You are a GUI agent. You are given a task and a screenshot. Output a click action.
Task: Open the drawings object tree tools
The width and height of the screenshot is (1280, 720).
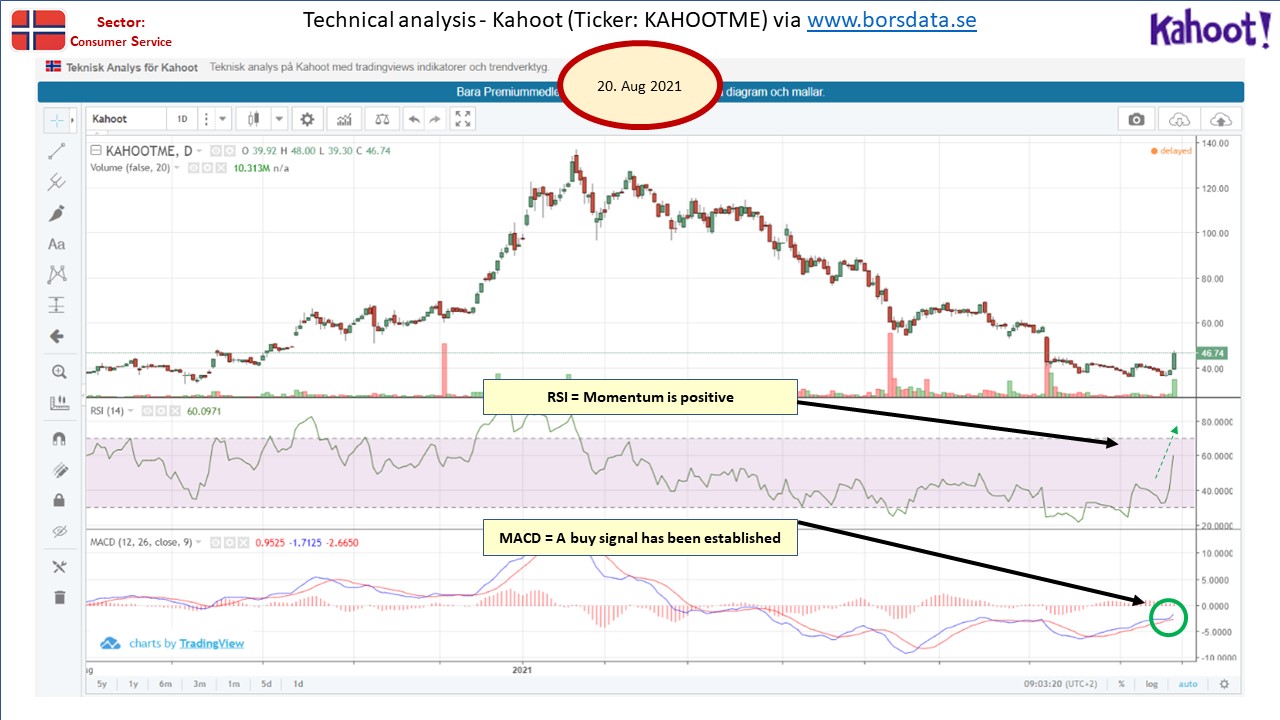(57, 567)
